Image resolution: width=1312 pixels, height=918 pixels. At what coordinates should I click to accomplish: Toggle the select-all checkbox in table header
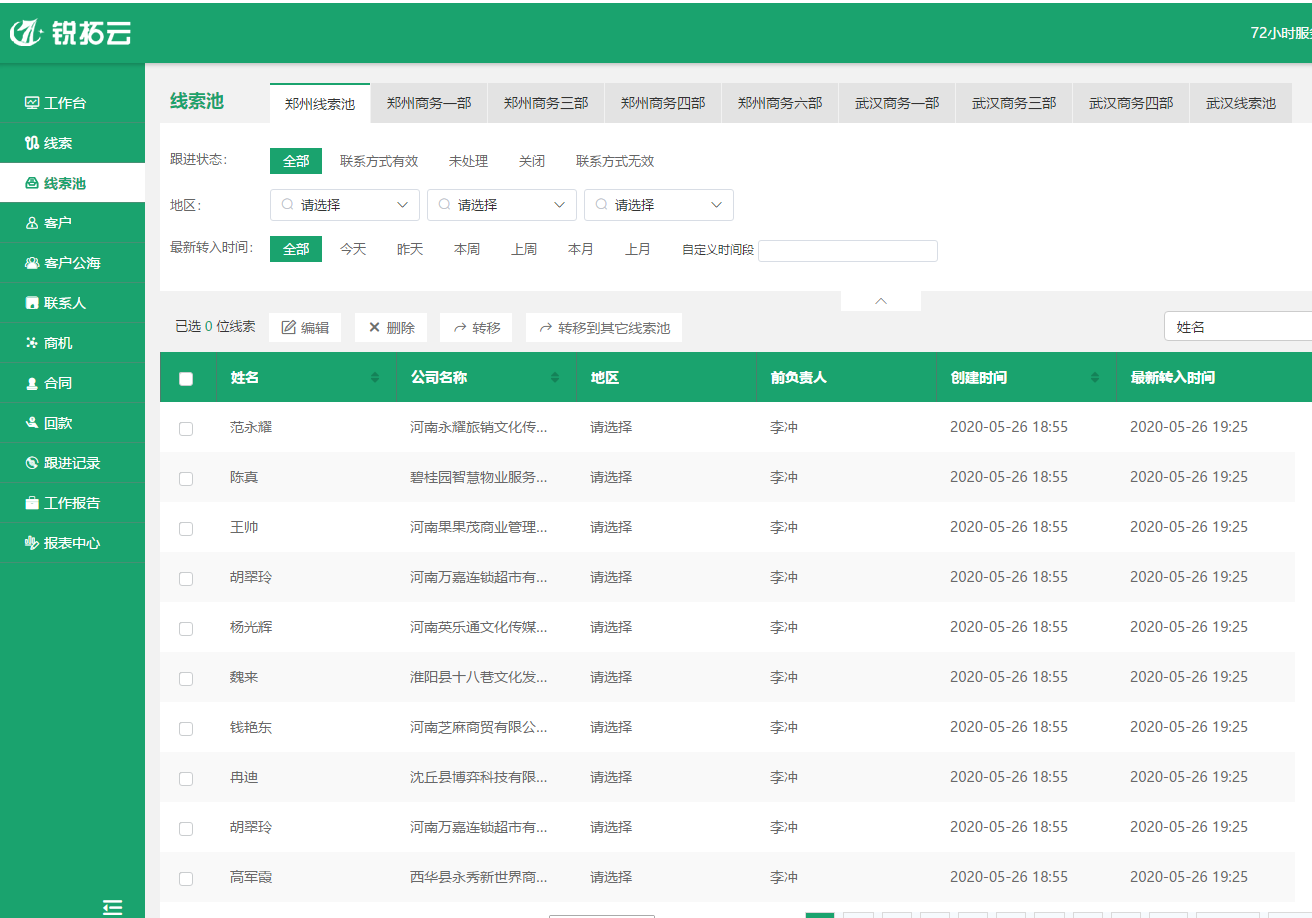pyautogui.click(x=186, y=378)
